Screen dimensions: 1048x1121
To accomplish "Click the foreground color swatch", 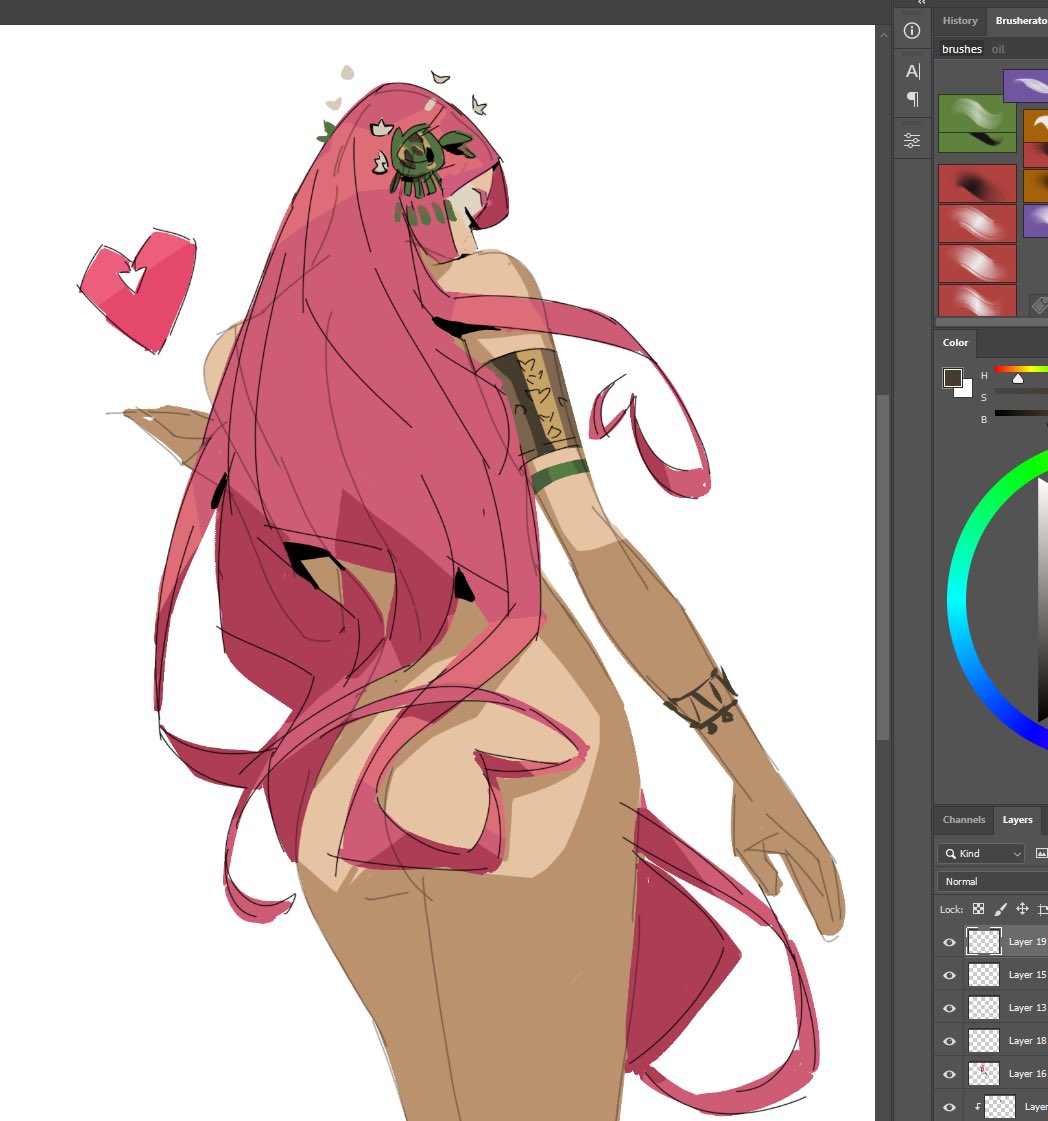I will (952, 377).
